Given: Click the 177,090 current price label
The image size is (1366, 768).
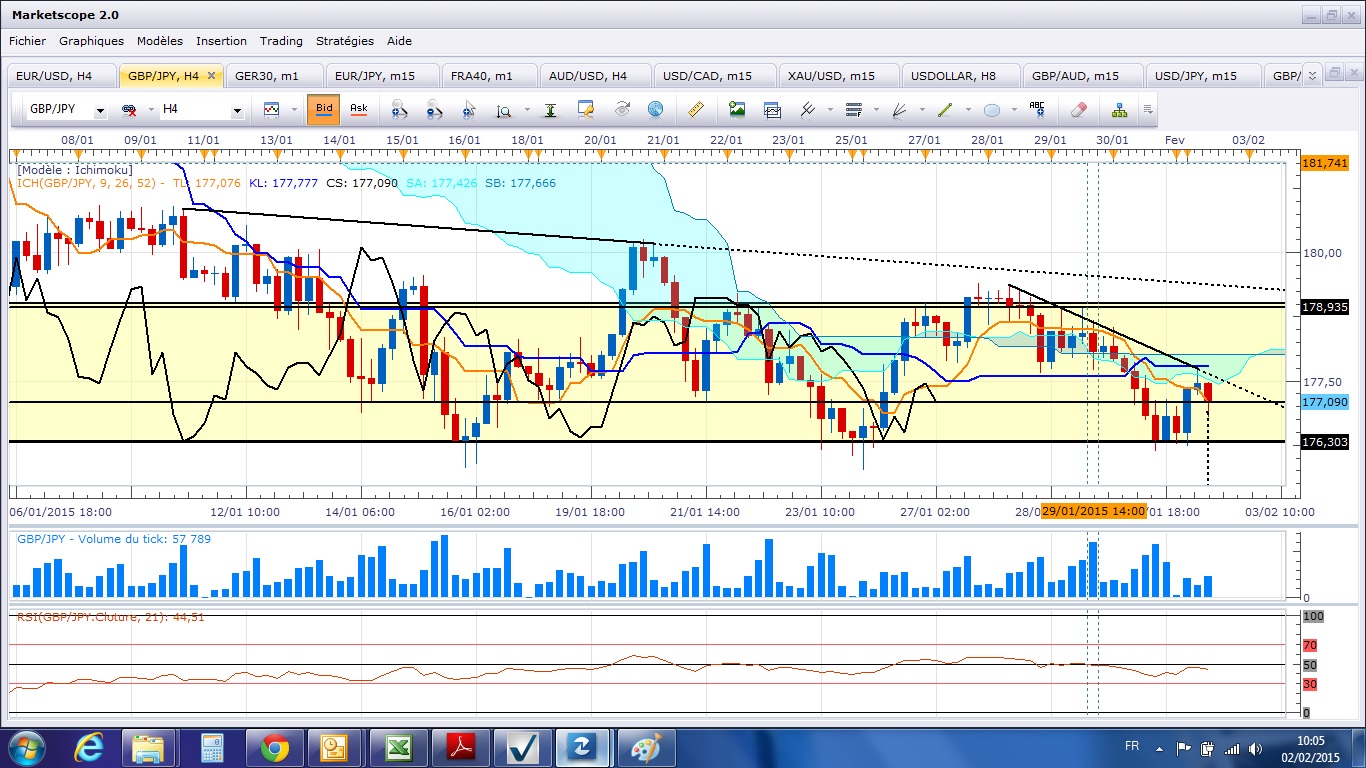Looking at the screenshot, I should click(x=1324, y=402).
